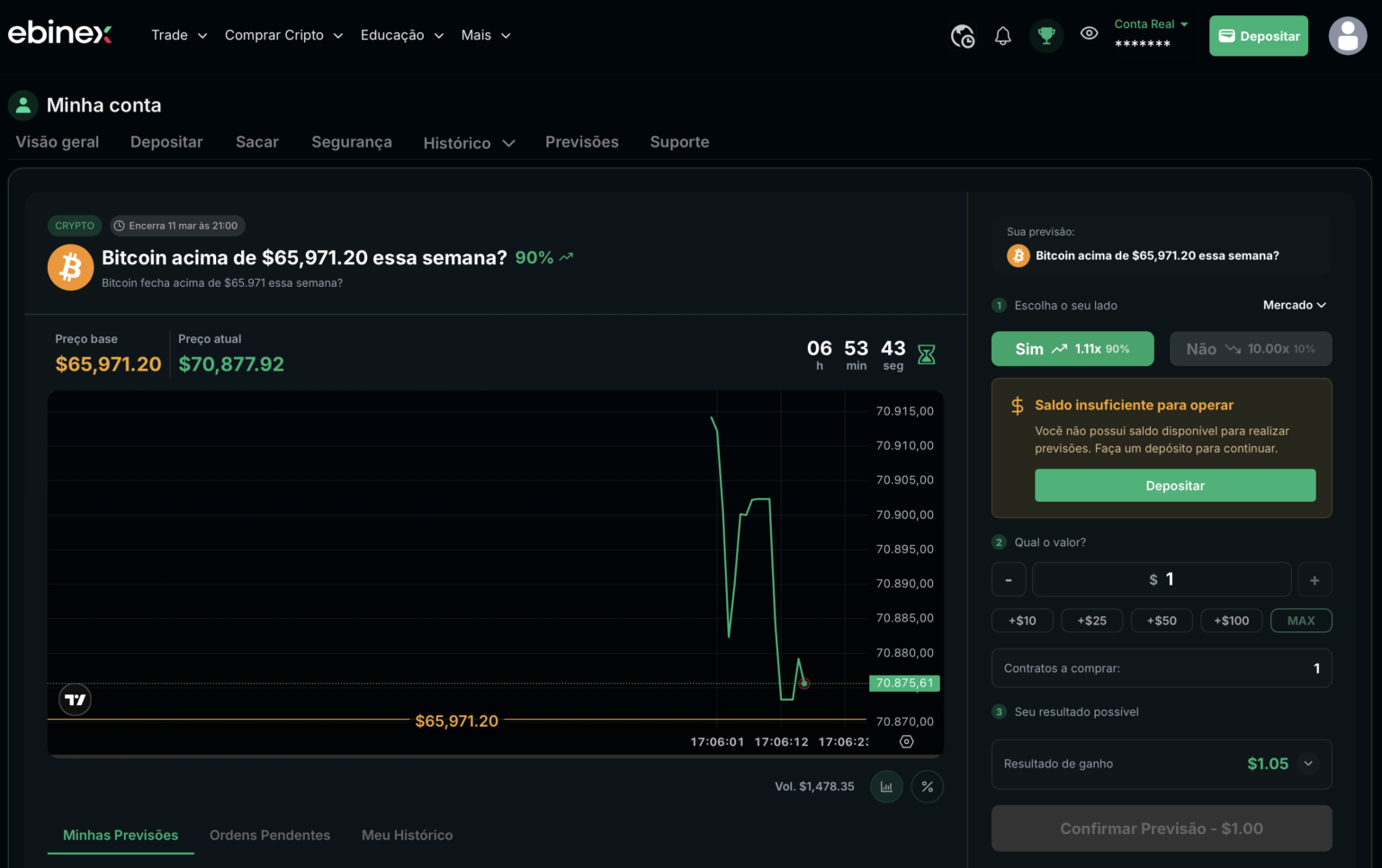1382x868 pixels.
Task: Click Depositar in insufficient balance box
Action: pos(1175,486)
